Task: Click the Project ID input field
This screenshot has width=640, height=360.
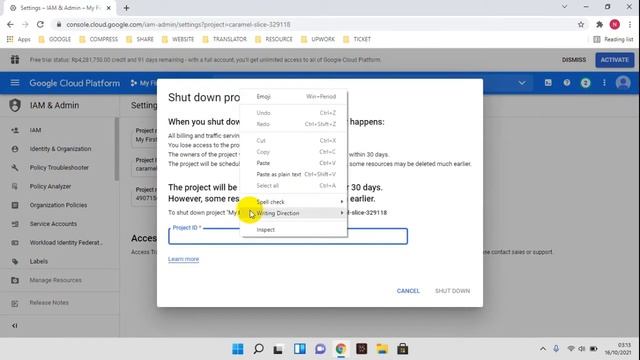Action: pos(288,236)
